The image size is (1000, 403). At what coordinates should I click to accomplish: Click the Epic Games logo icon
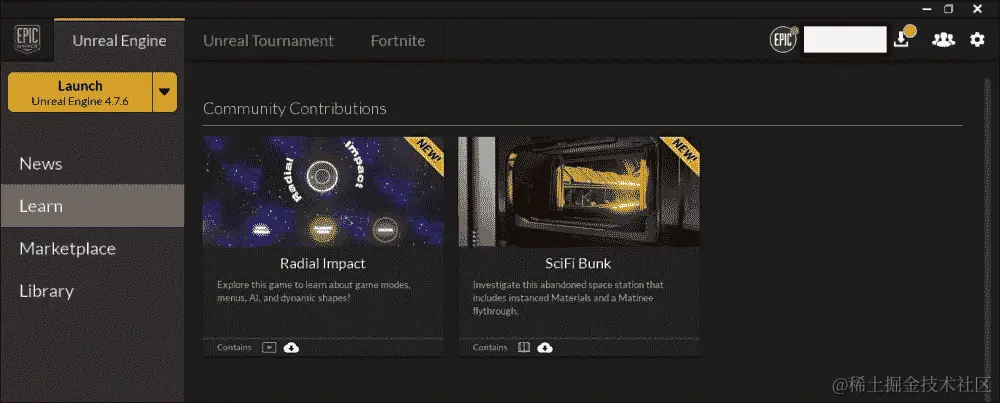pos(27,40)
